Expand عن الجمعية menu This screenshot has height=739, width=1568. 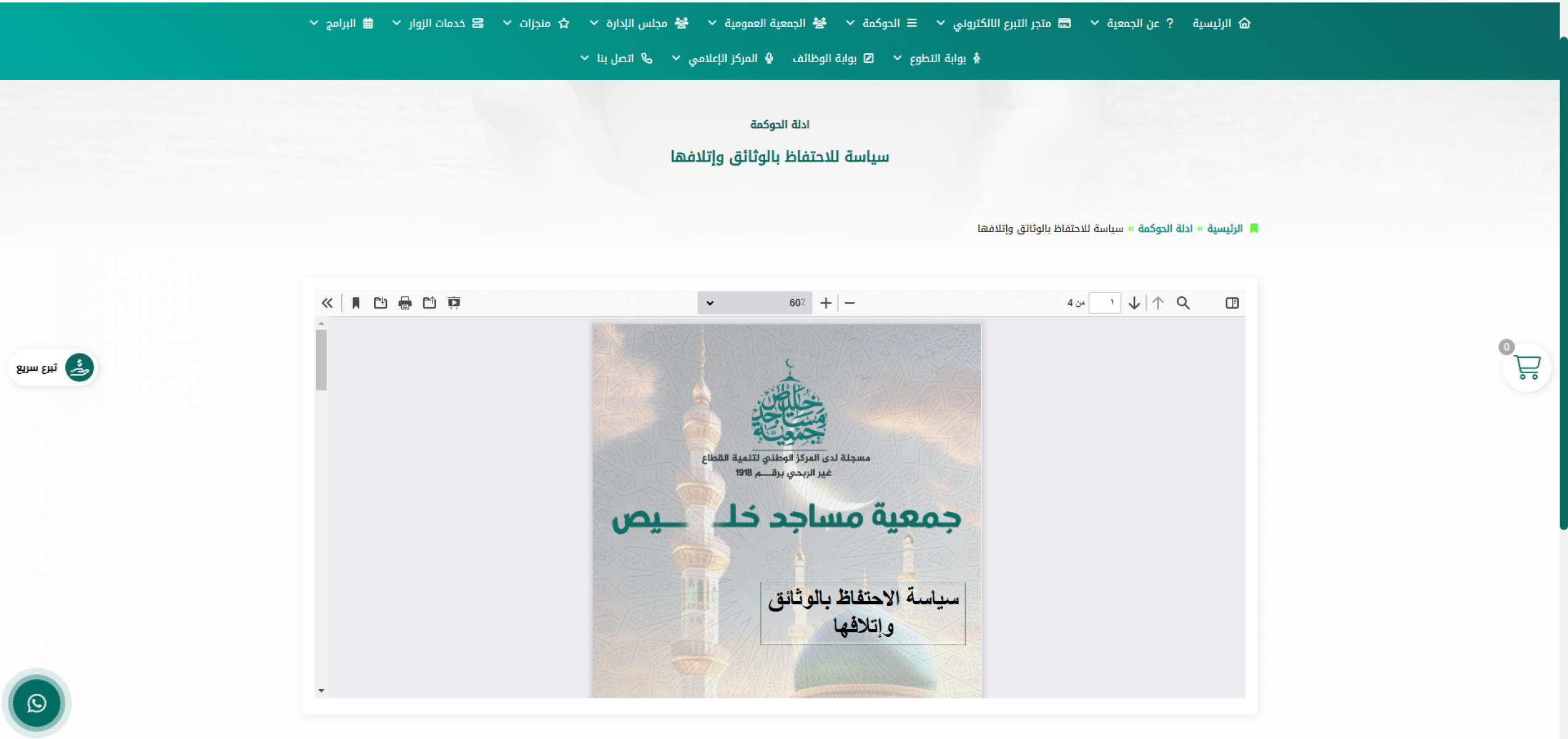1132,23
